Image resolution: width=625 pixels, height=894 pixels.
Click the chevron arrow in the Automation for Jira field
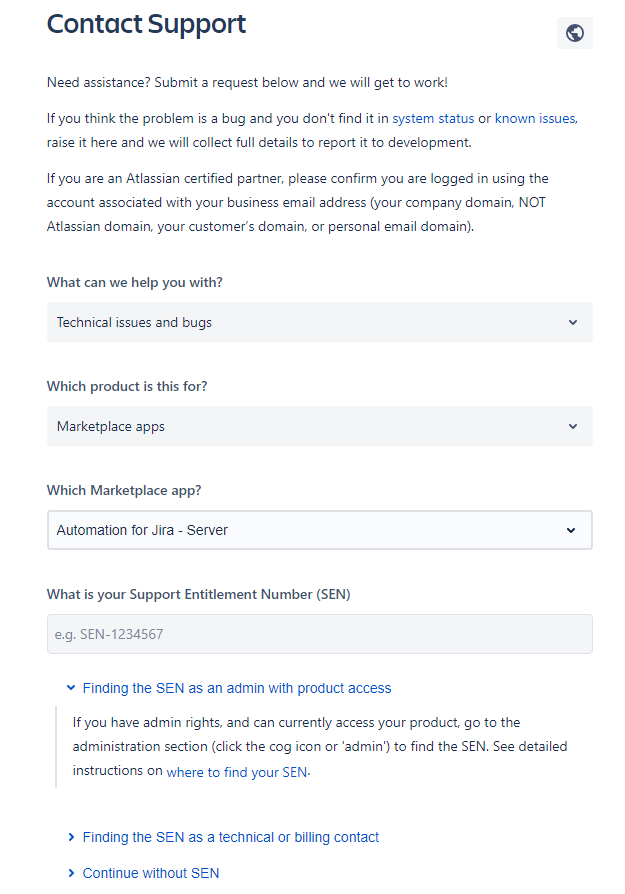point(571,530)
